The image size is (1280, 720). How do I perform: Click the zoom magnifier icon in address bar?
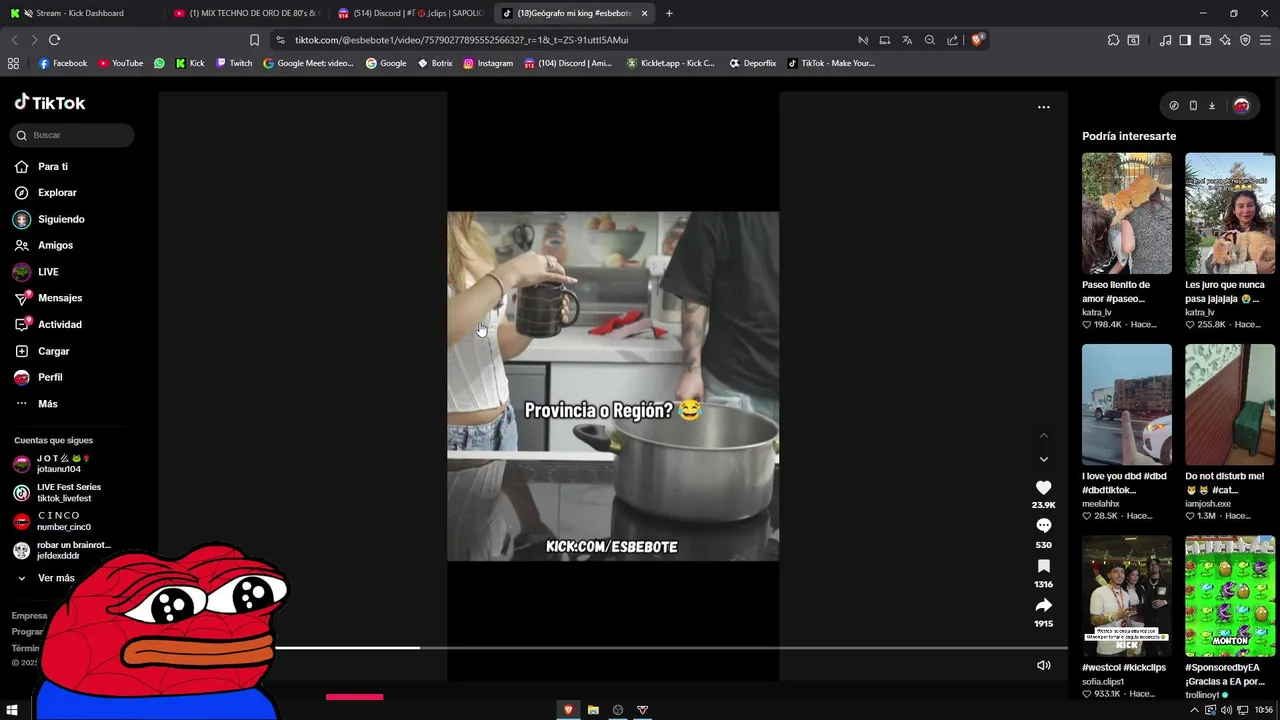pos(930,40)
